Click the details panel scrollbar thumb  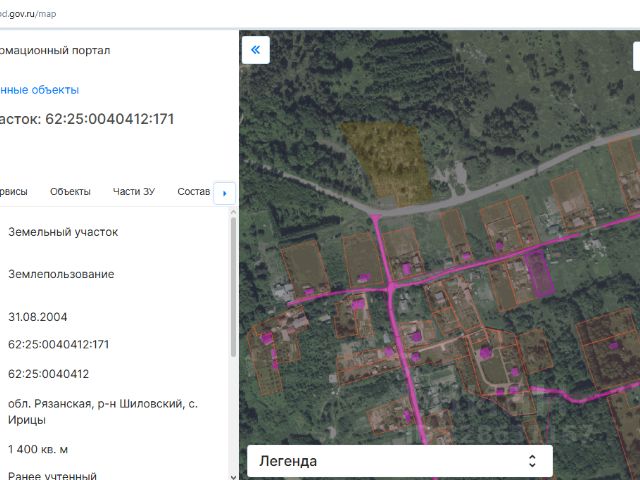click(x=233, y=287)
